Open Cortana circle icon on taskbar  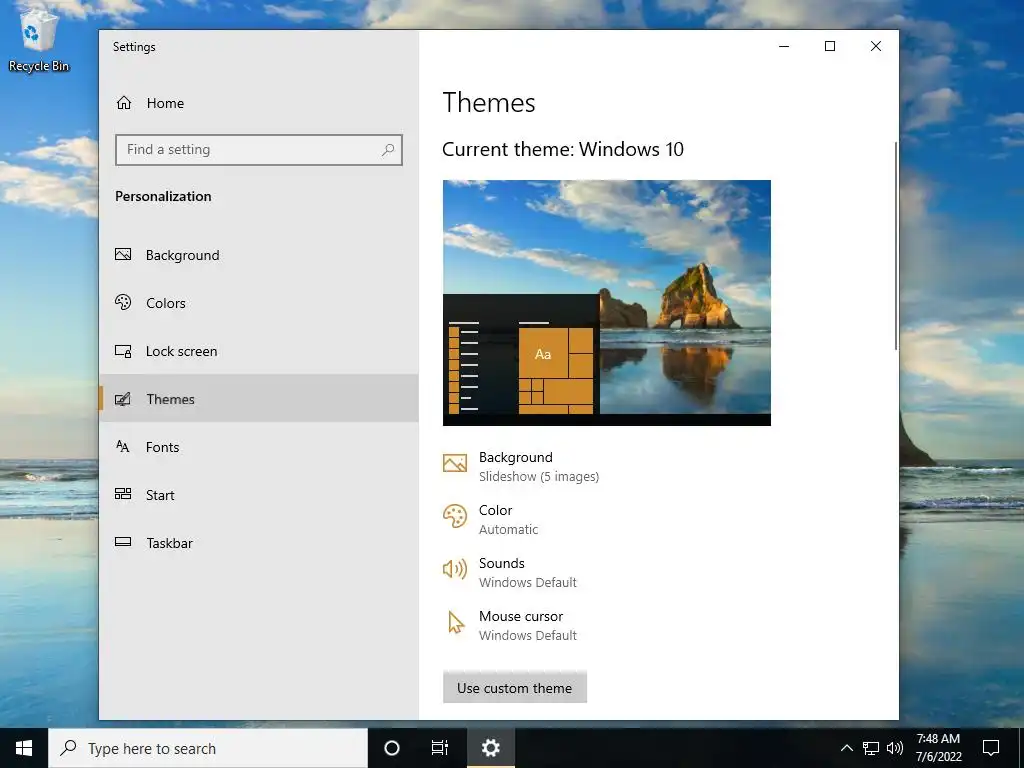(392, 748)
